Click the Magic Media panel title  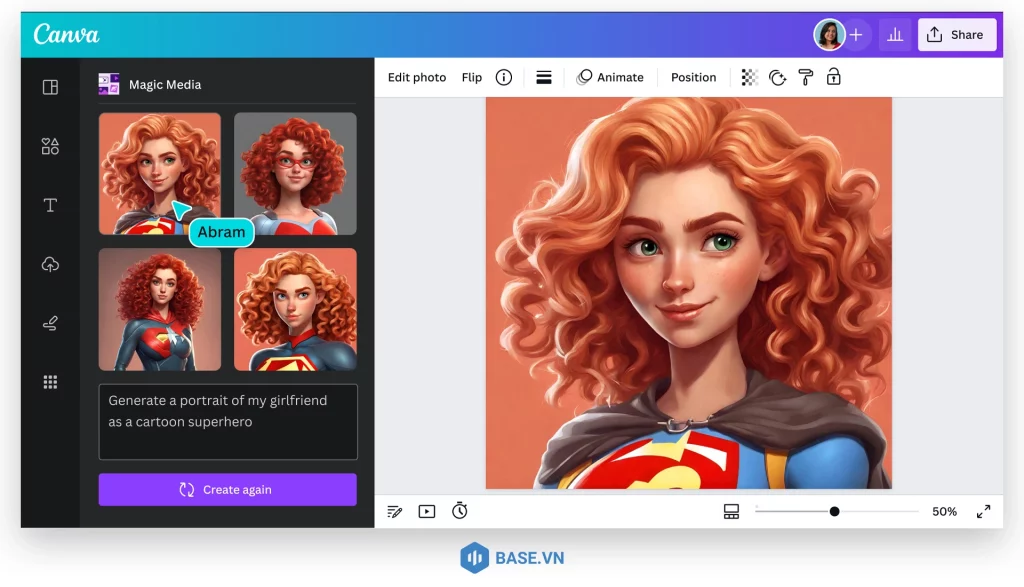(165, 84)
